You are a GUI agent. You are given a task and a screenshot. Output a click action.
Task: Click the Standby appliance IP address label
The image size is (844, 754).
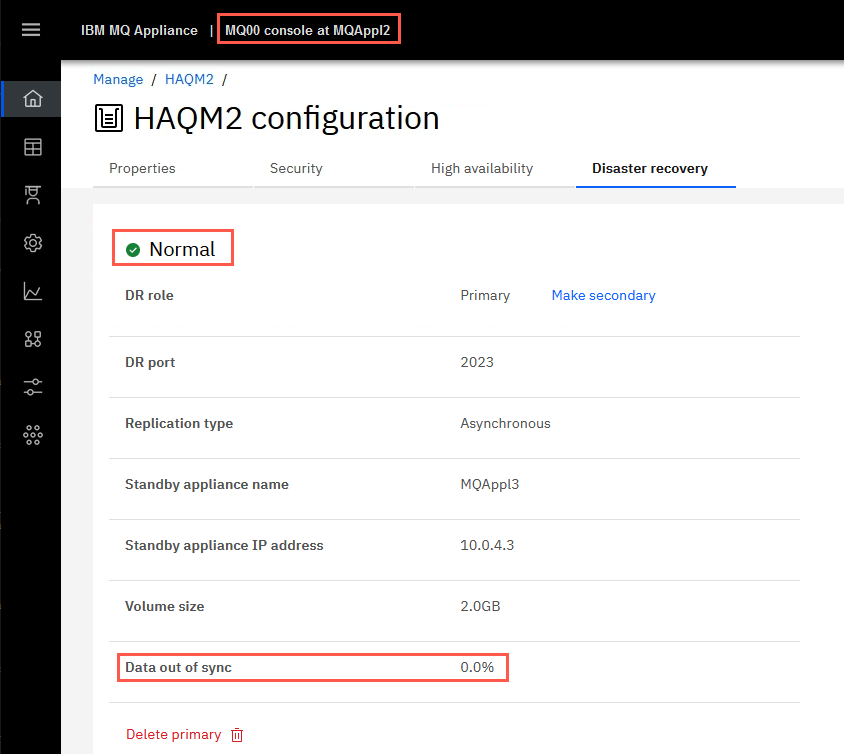click(224, 545)
